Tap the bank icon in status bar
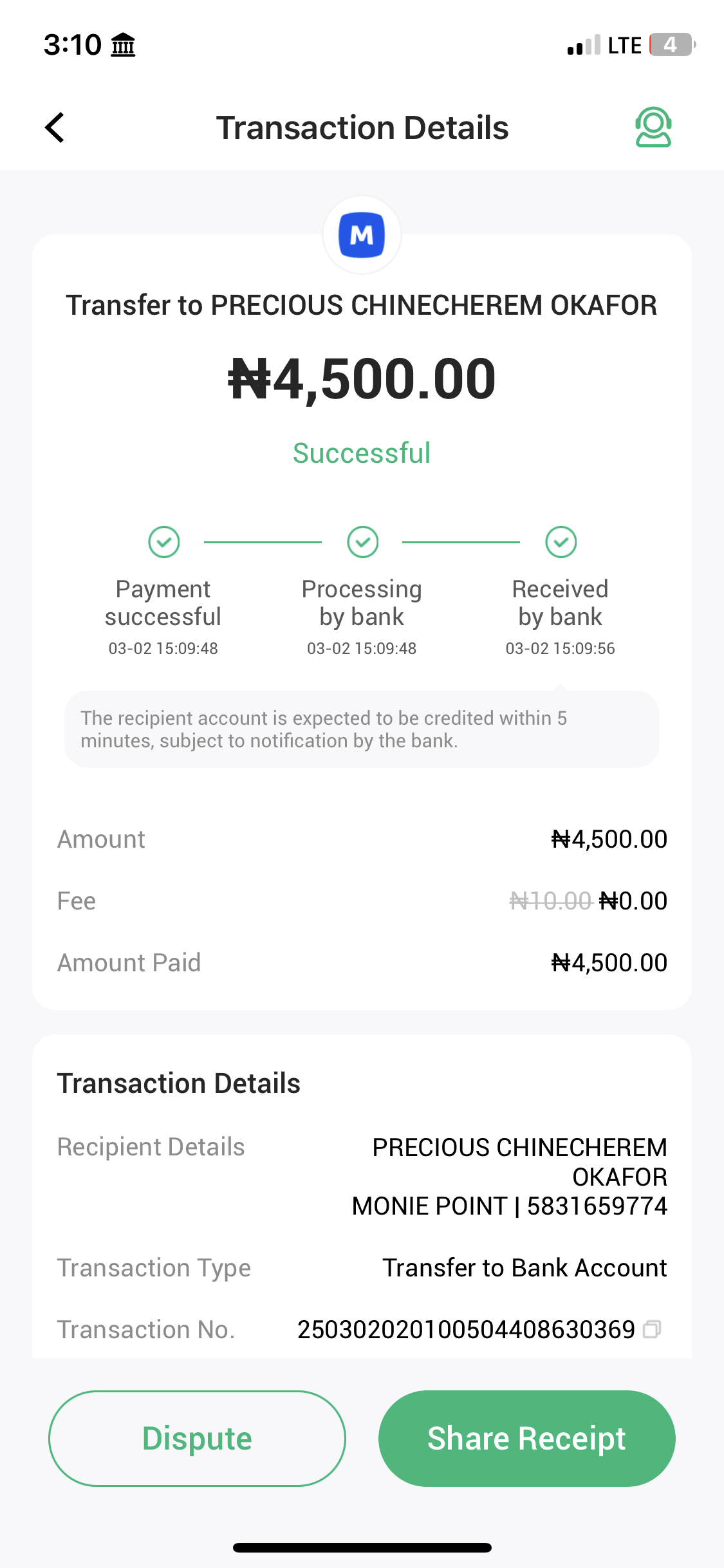Image resolution: width=724 pixels, height=1568 pixels. pos(123,45)
